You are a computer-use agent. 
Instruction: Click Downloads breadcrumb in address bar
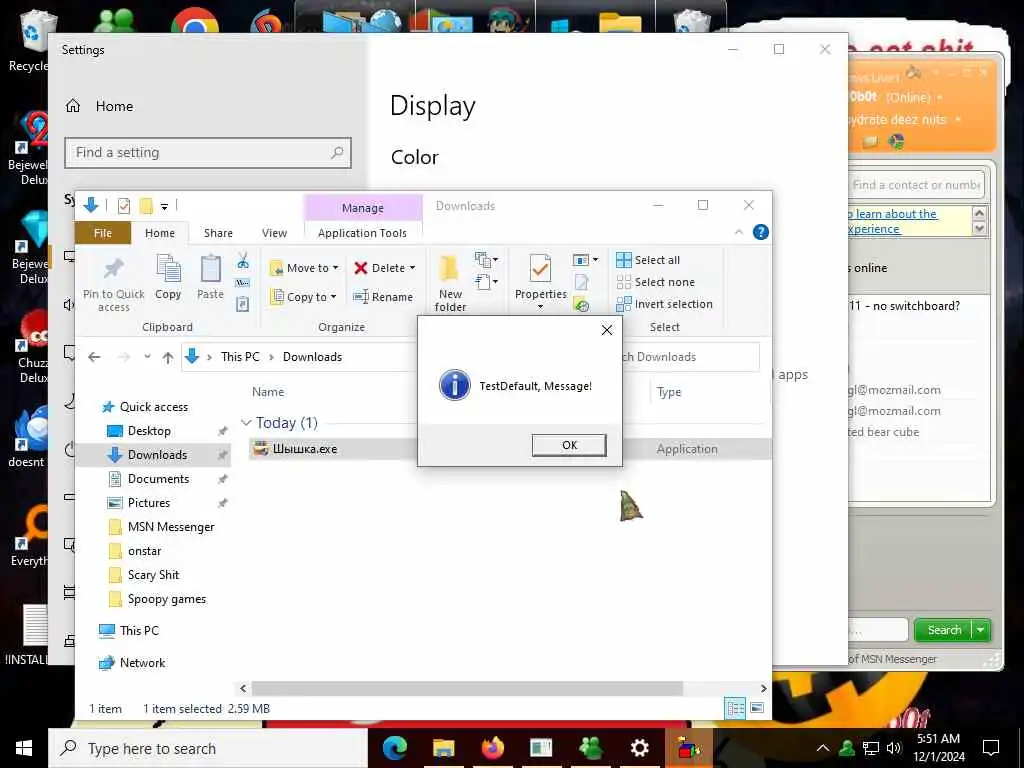click(x=312, y=357)
